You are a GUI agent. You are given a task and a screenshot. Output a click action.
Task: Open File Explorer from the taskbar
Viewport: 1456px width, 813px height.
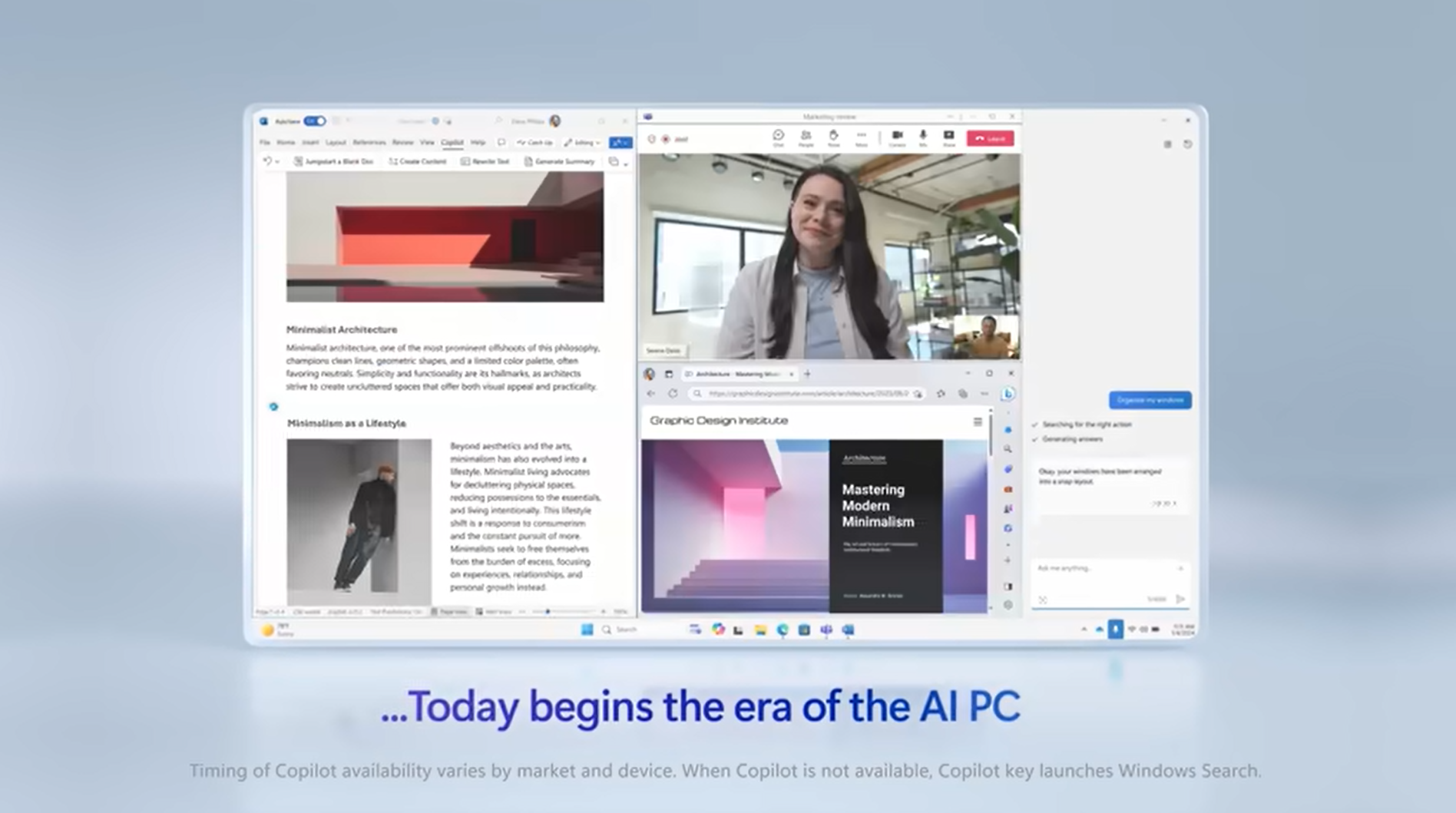point(760,630)
